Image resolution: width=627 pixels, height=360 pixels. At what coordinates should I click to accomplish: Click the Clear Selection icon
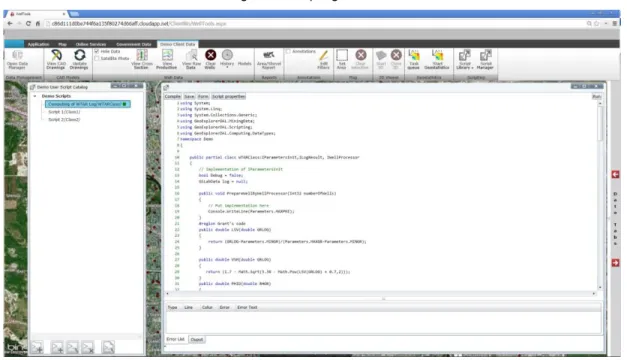[360, 59]
